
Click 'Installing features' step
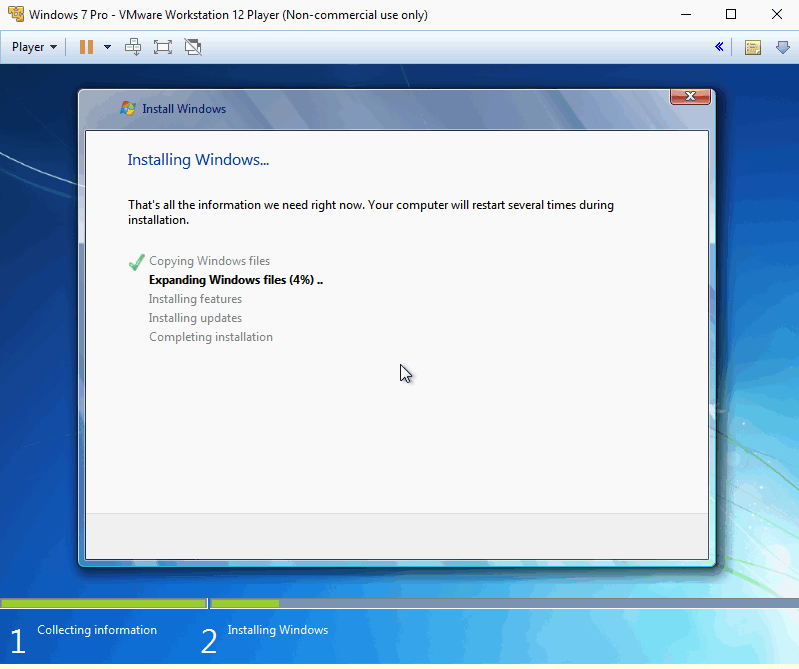click(195, 299)
